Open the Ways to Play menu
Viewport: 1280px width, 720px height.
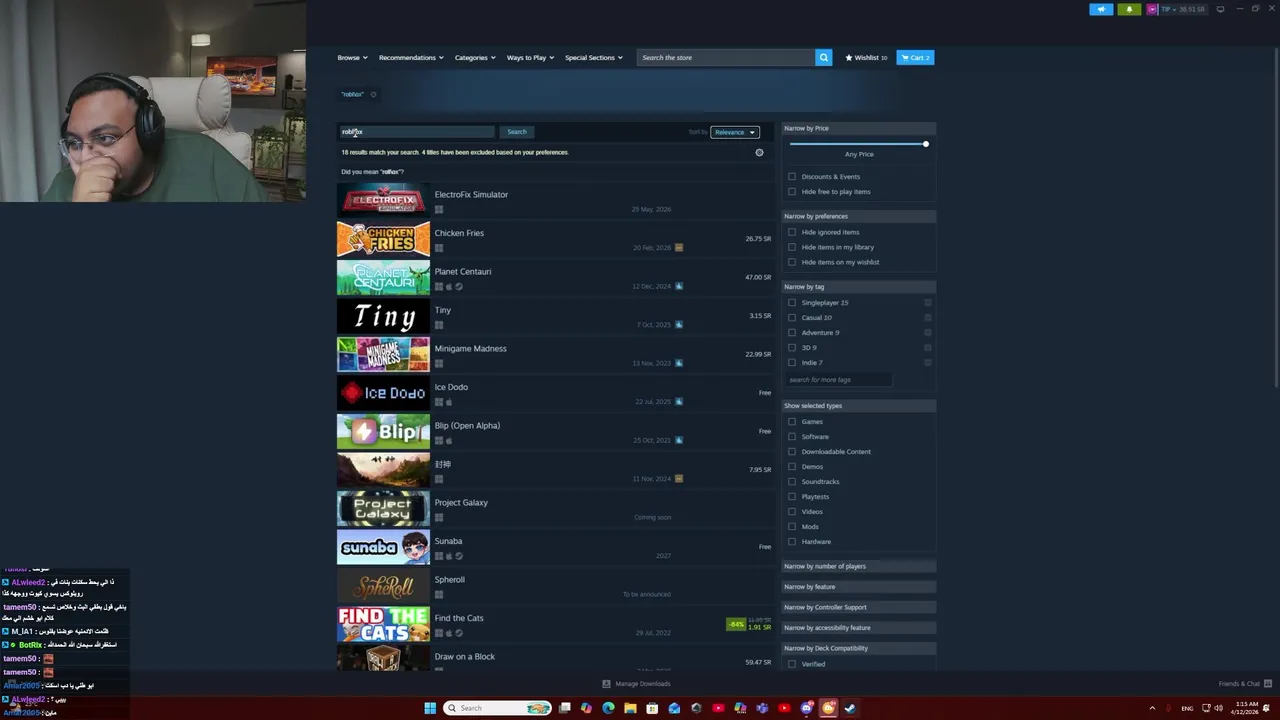point(530,57)
